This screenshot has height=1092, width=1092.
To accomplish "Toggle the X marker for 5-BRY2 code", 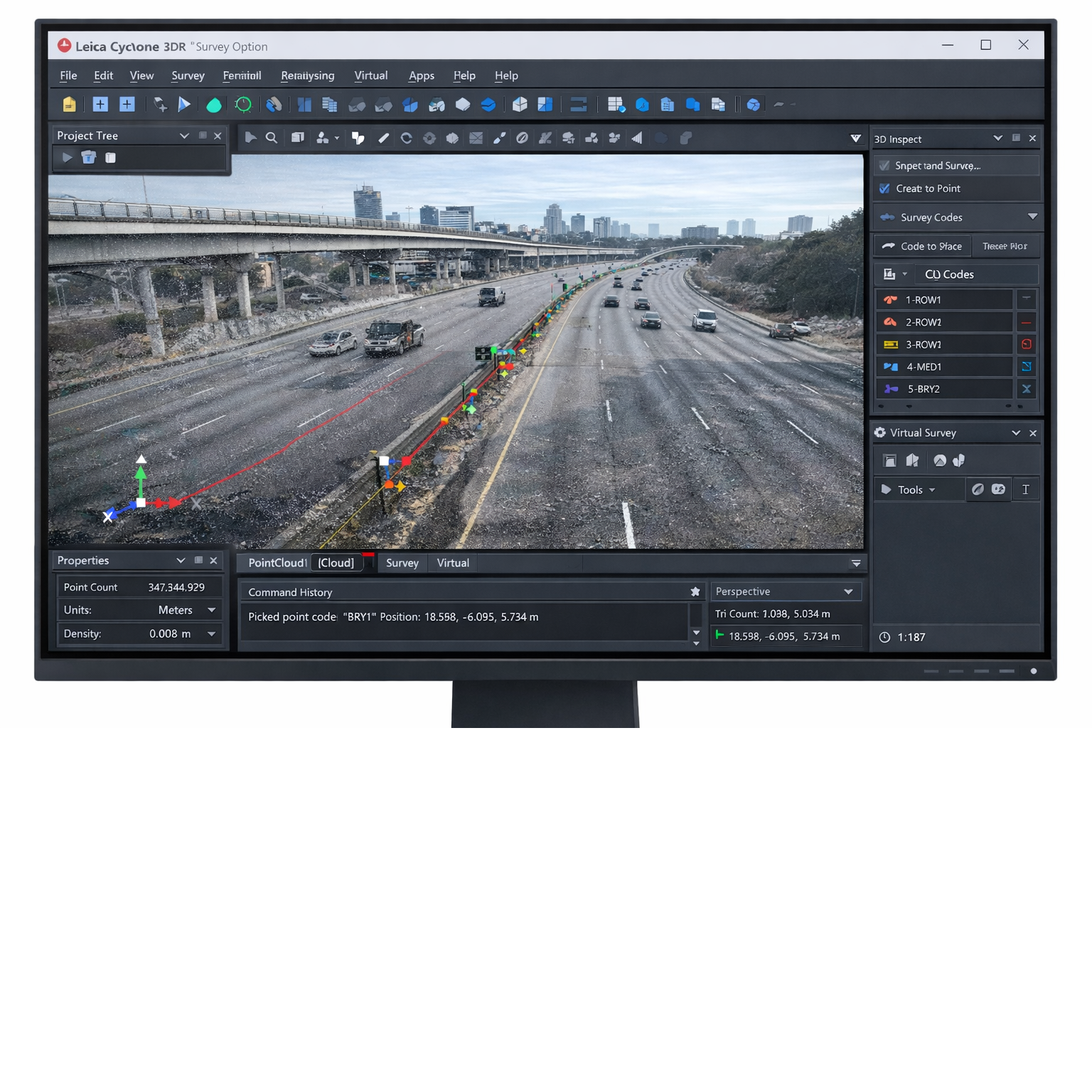I will coord(1026,389).
